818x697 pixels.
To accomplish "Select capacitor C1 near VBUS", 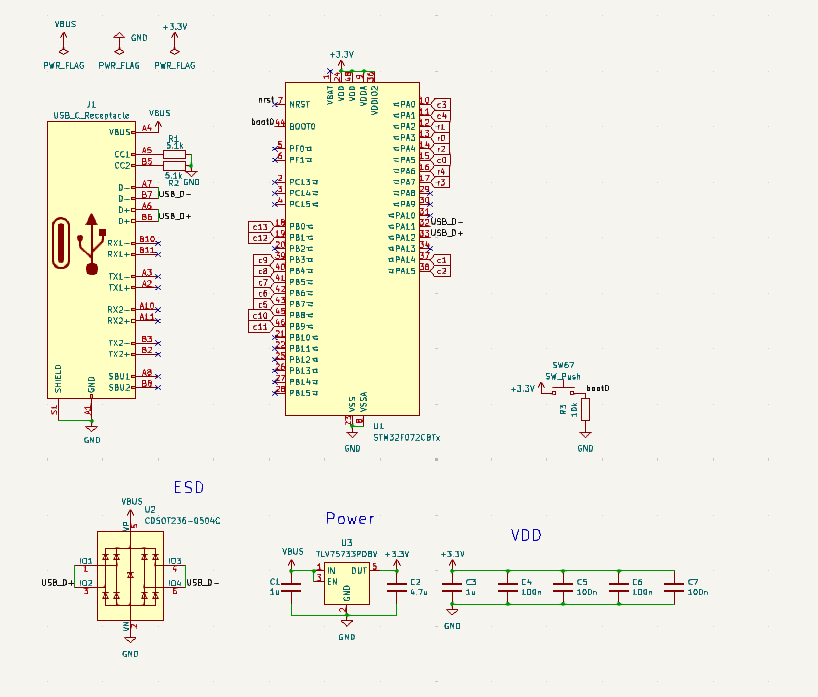I will [293, 586].
